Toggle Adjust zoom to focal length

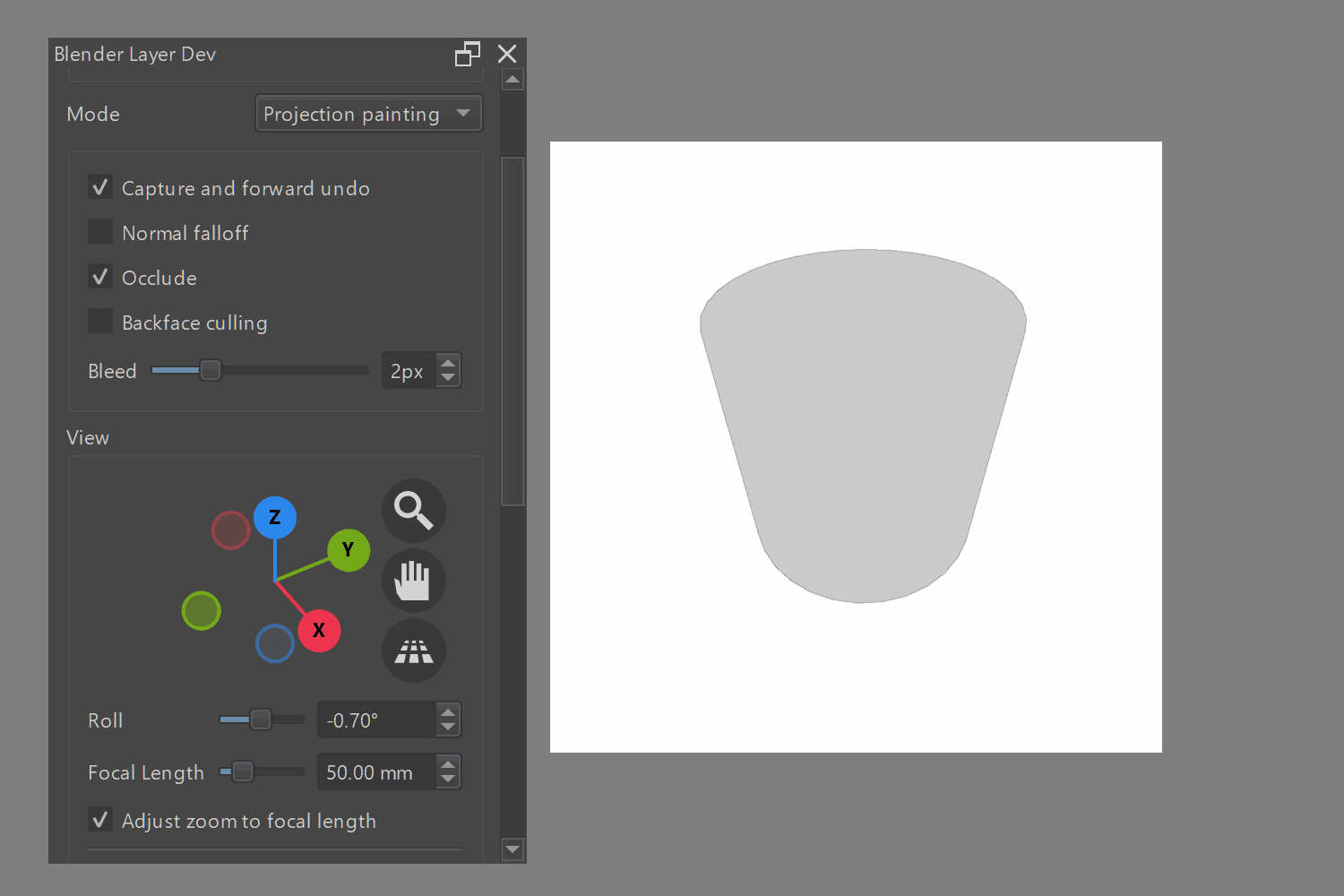pos(100,820)
